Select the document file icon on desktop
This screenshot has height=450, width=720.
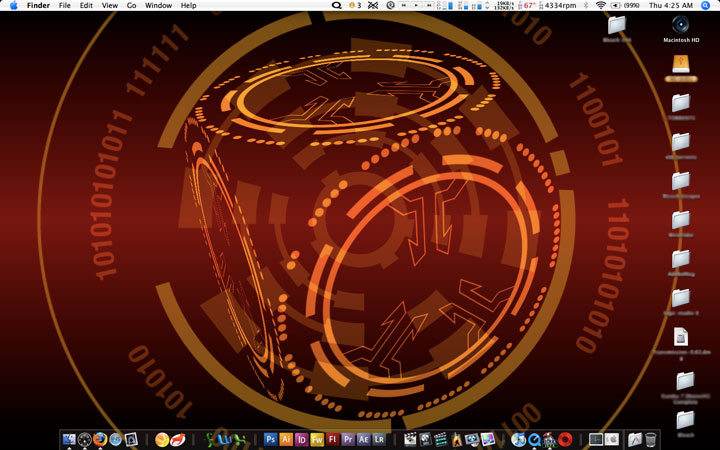point(681,337)
